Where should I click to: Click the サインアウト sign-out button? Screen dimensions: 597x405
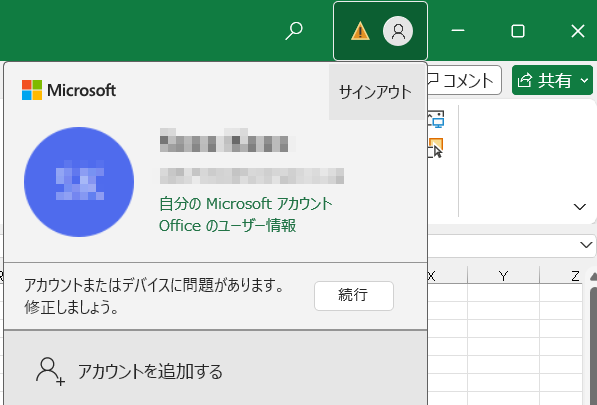pos(376,92)
